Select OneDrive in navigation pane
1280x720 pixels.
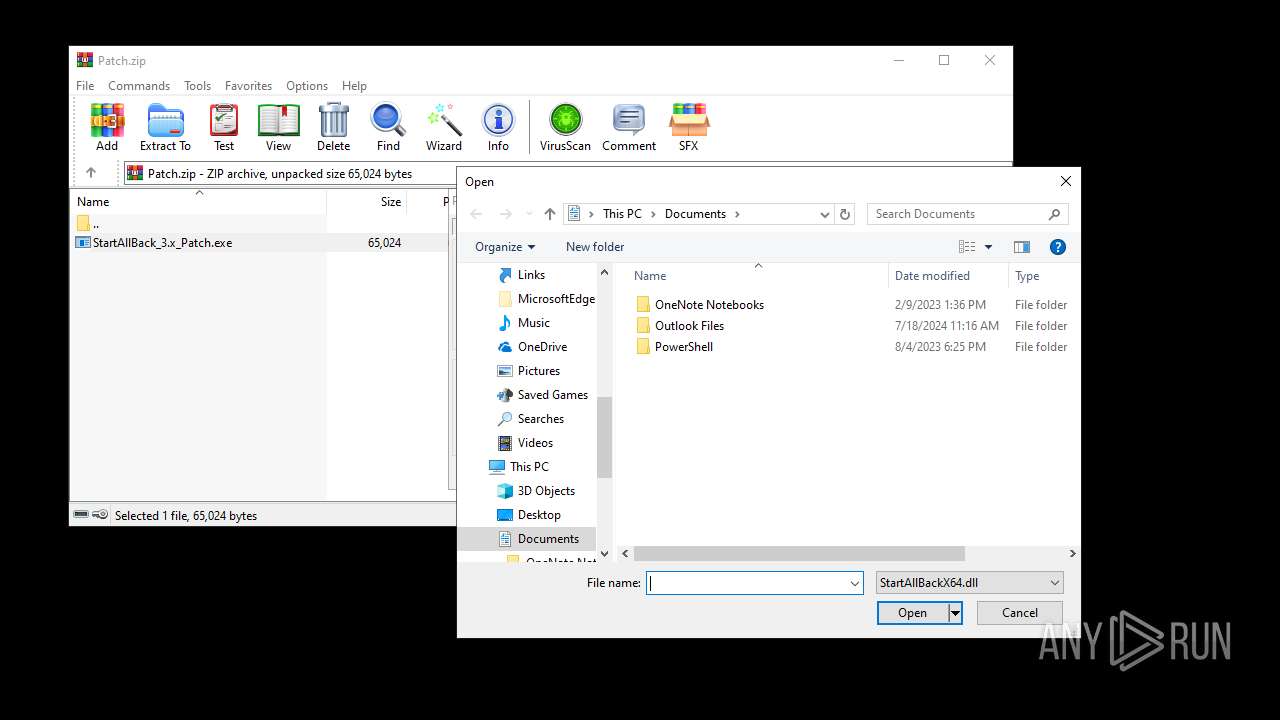[x=542, y=347]
